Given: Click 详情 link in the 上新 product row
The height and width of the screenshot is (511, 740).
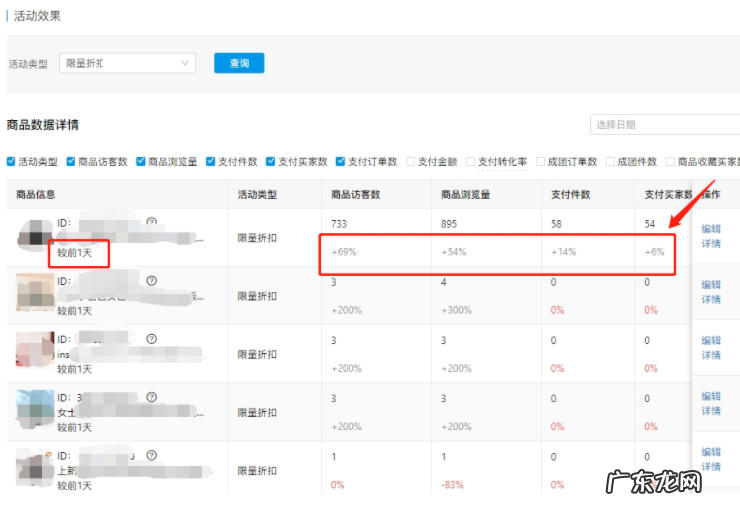Looking at the screenshot, I should point(711,467).
